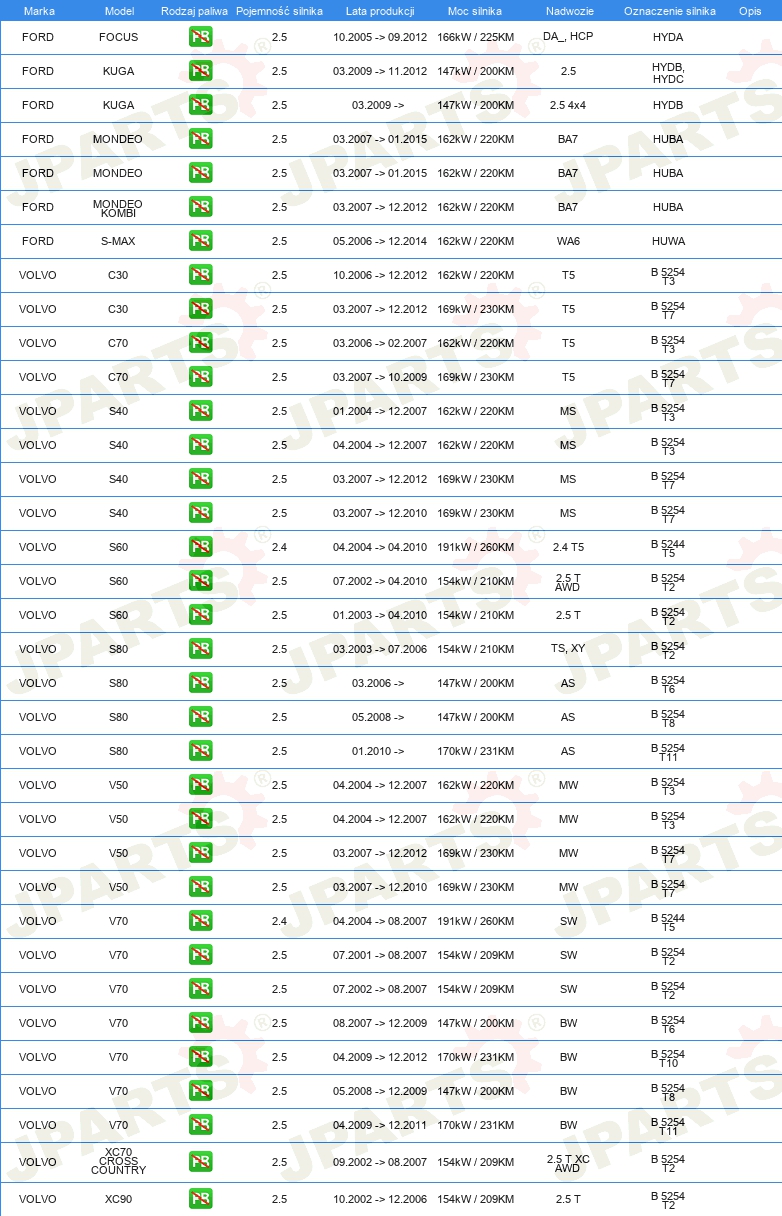Viewport: 782px width, 1216px height.
Task: Click the PB fuel icon in the S60 2.5 T AWD row
Action: (200, 581)
